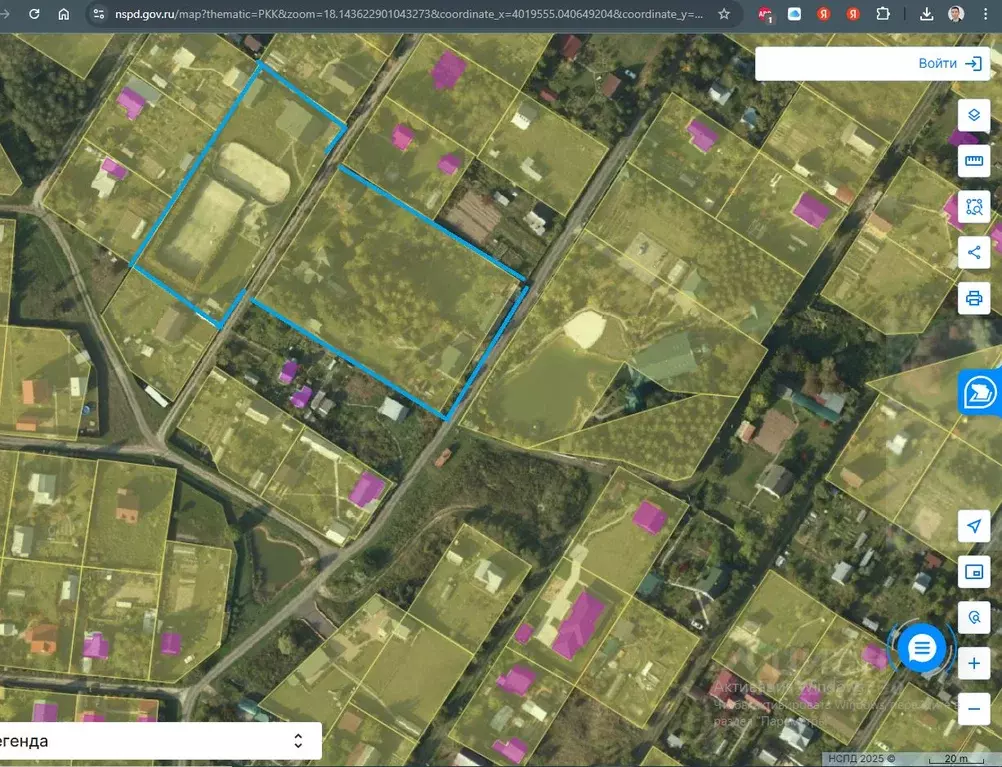Viewport: 1002px width, 767px height.
Task: Open the map layers panel
Action: [973, 115]
